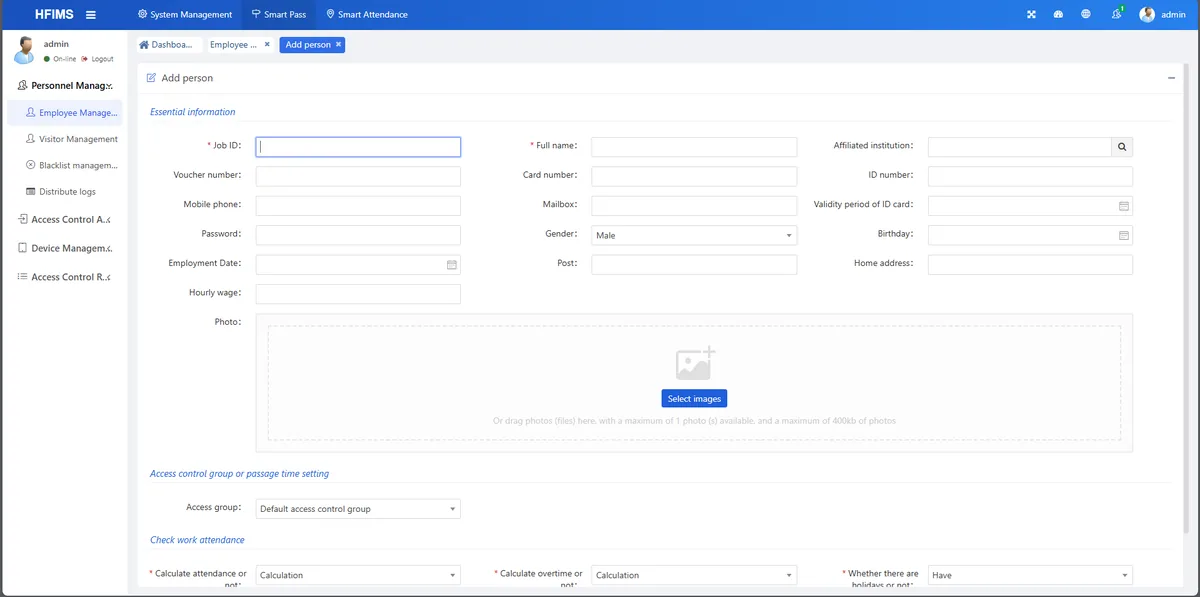Image resolution: width=1200 pixels, height=597 pixels.
Task: Click the Select images button
Action: tap(694, 398)
